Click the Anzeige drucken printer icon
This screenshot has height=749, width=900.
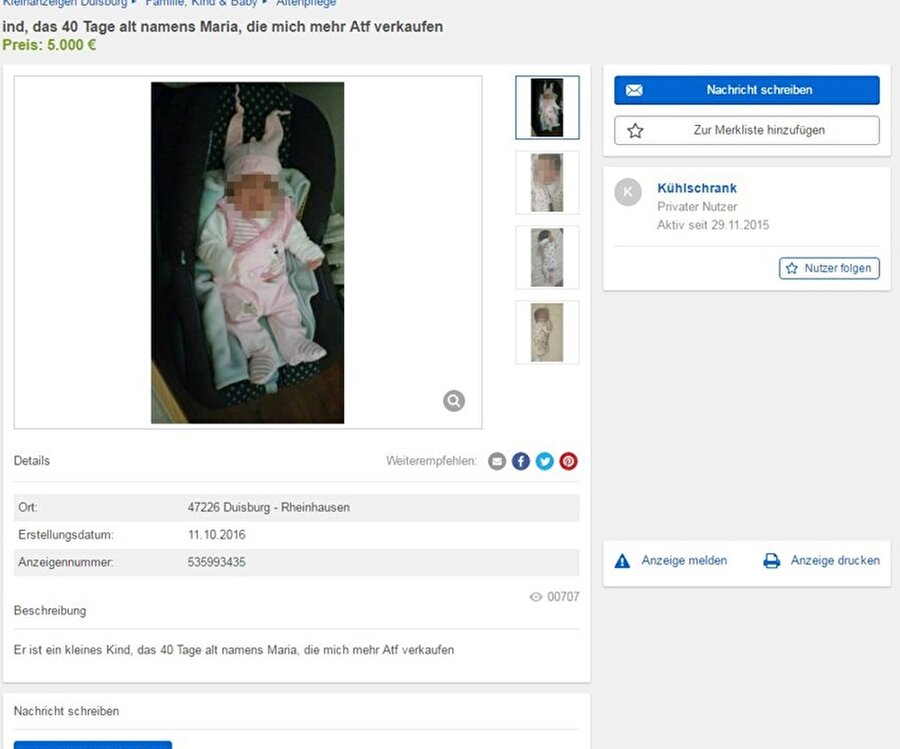[772, 561]
